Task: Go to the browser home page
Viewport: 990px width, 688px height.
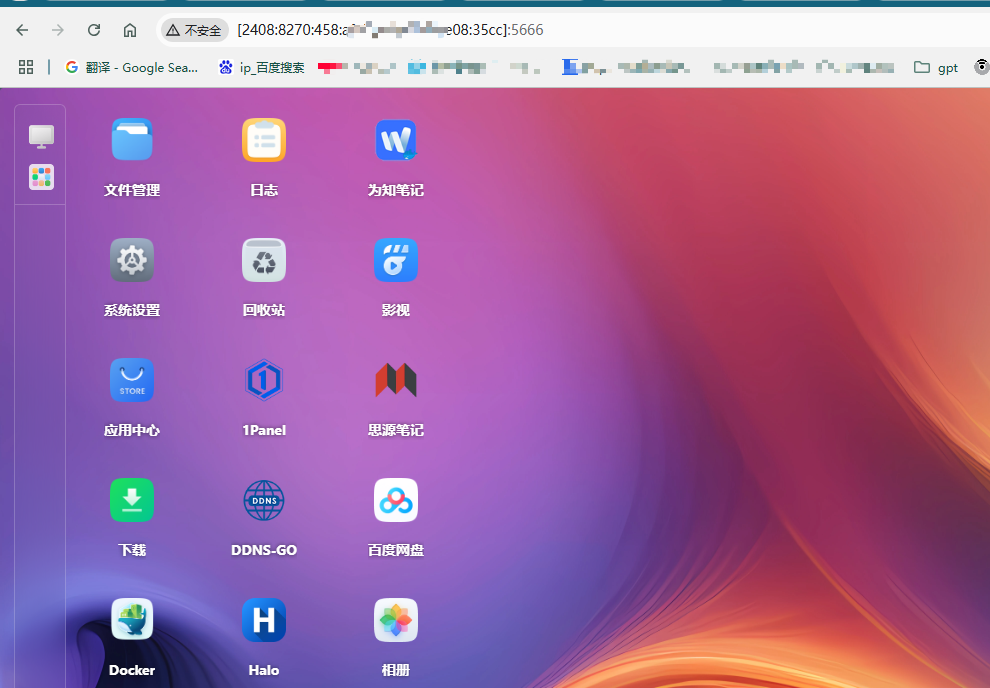Action: point(130,30)
